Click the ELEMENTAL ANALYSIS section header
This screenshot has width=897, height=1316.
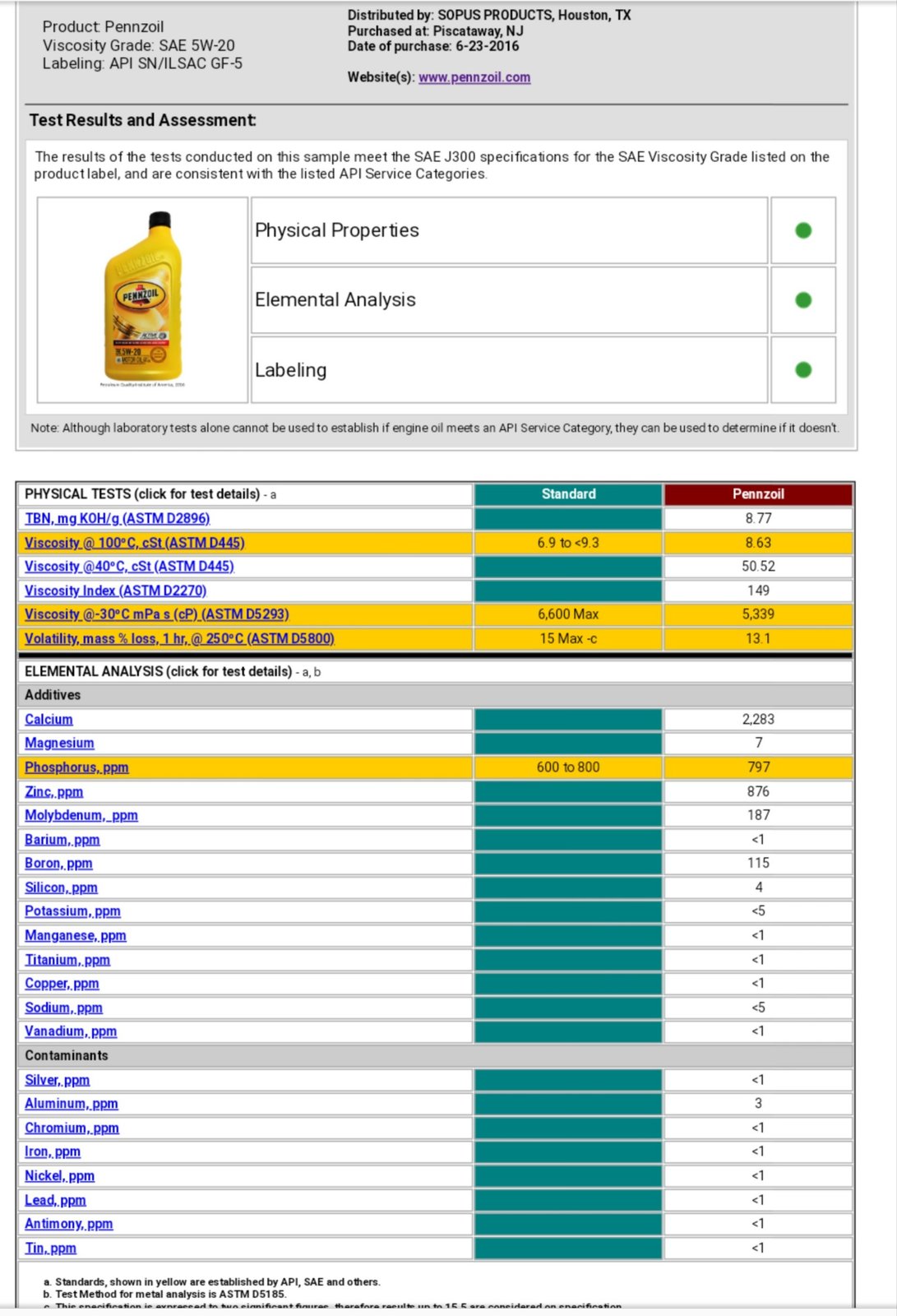435,672
